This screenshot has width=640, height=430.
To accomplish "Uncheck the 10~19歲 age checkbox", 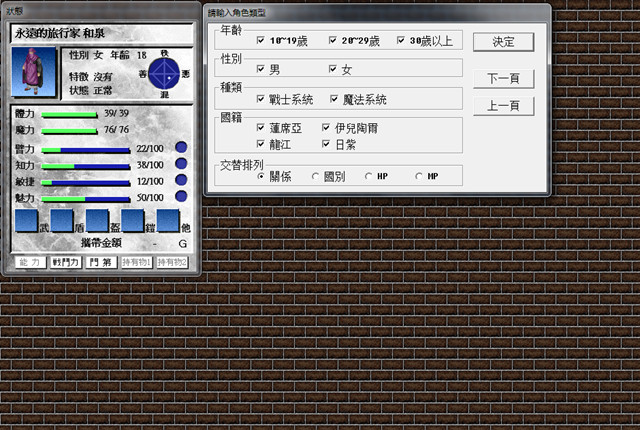I will 260,41.
